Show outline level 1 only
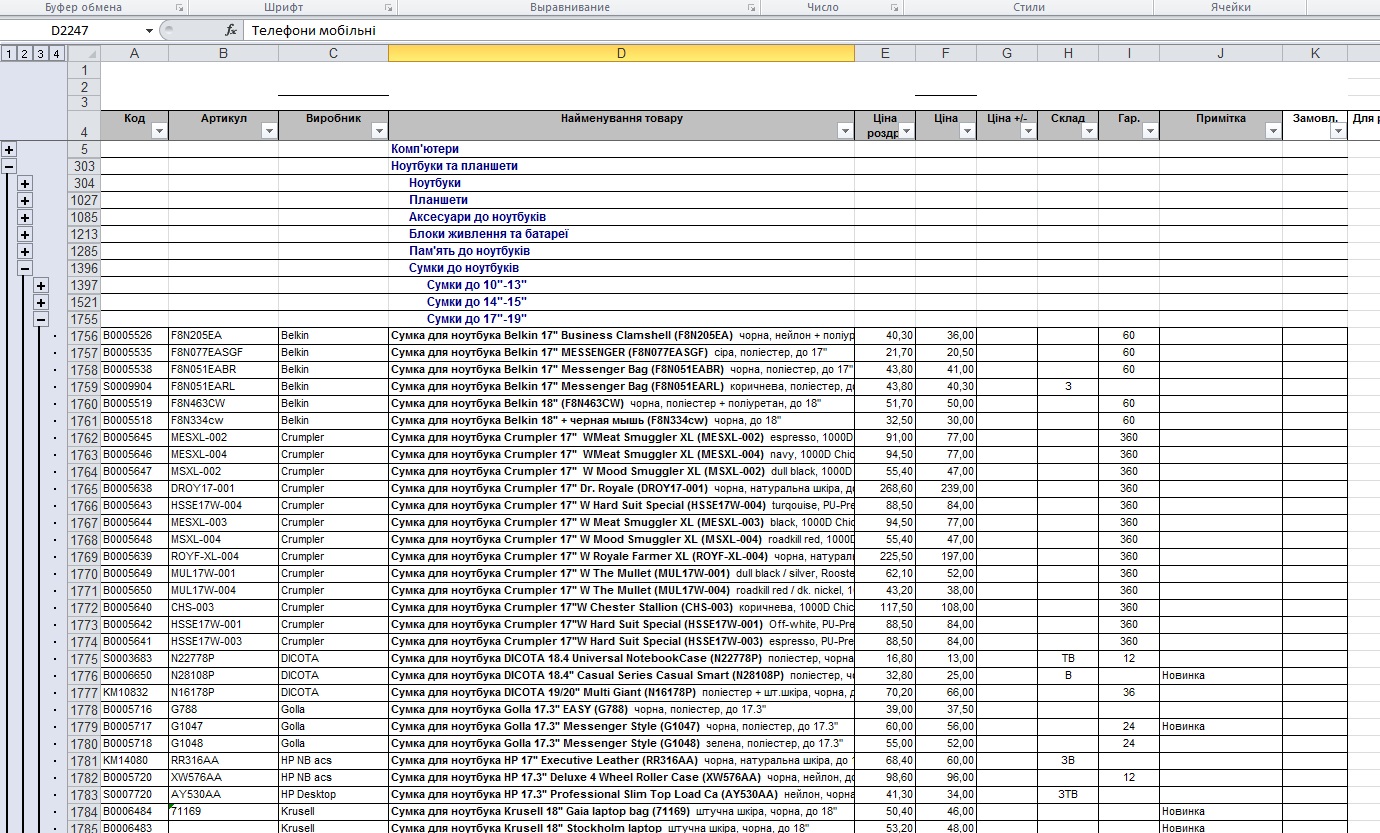This screenshot has width=1380, height=833. 9,54
